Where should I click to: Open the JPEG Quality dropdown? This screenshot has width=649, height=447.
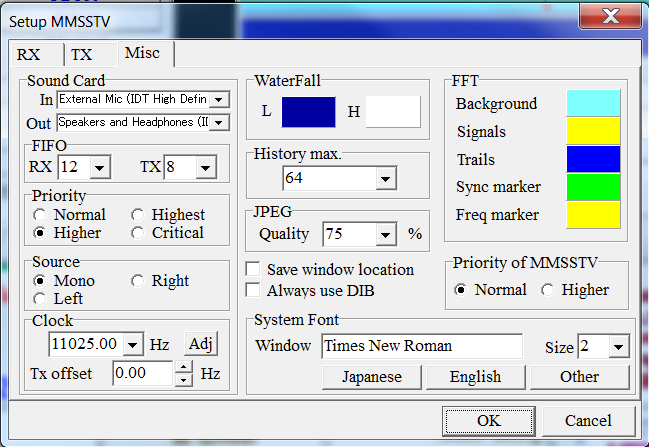[x=385, y=235]
